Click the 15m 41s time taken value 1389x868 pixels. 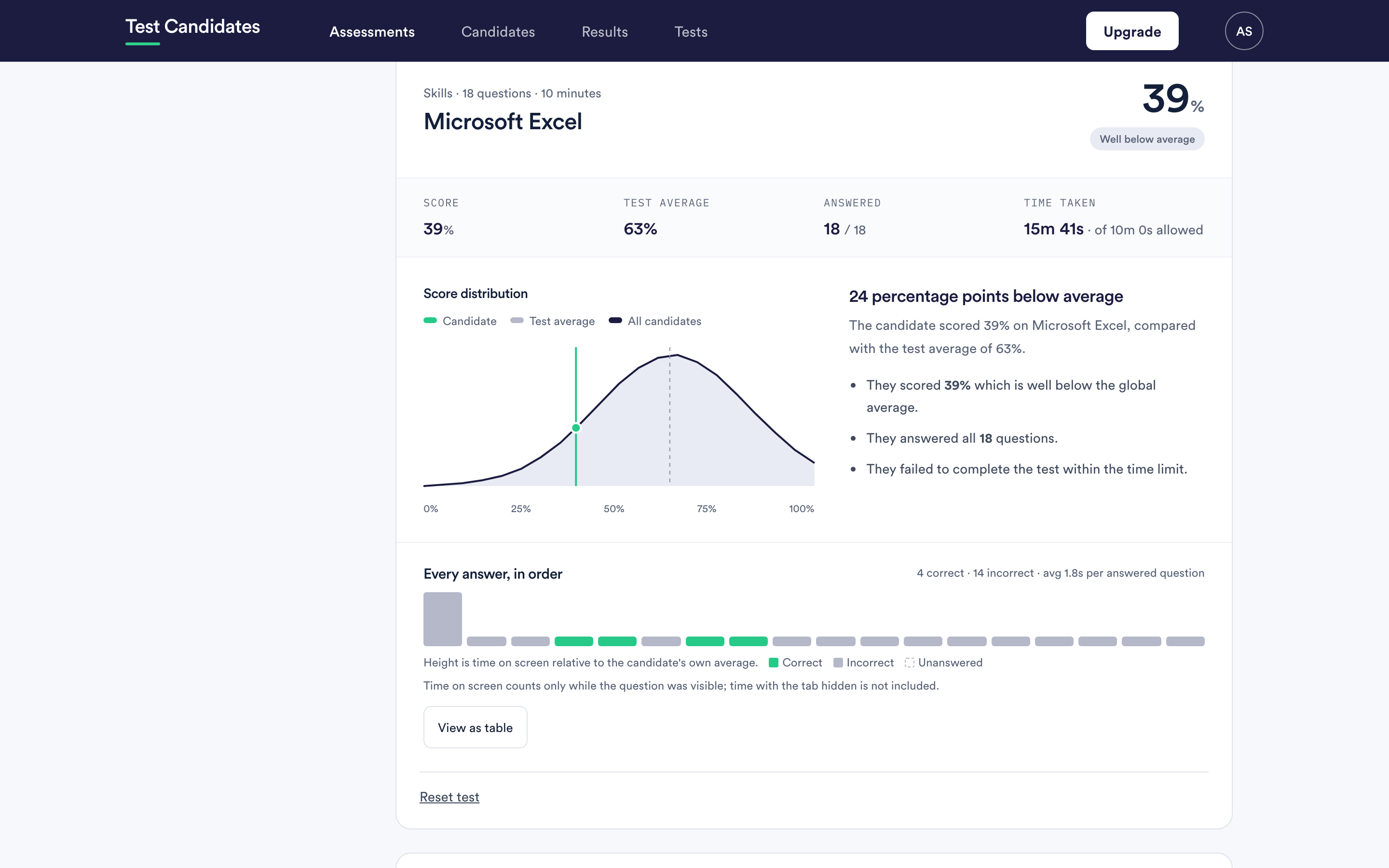[x=1054, y=229]
